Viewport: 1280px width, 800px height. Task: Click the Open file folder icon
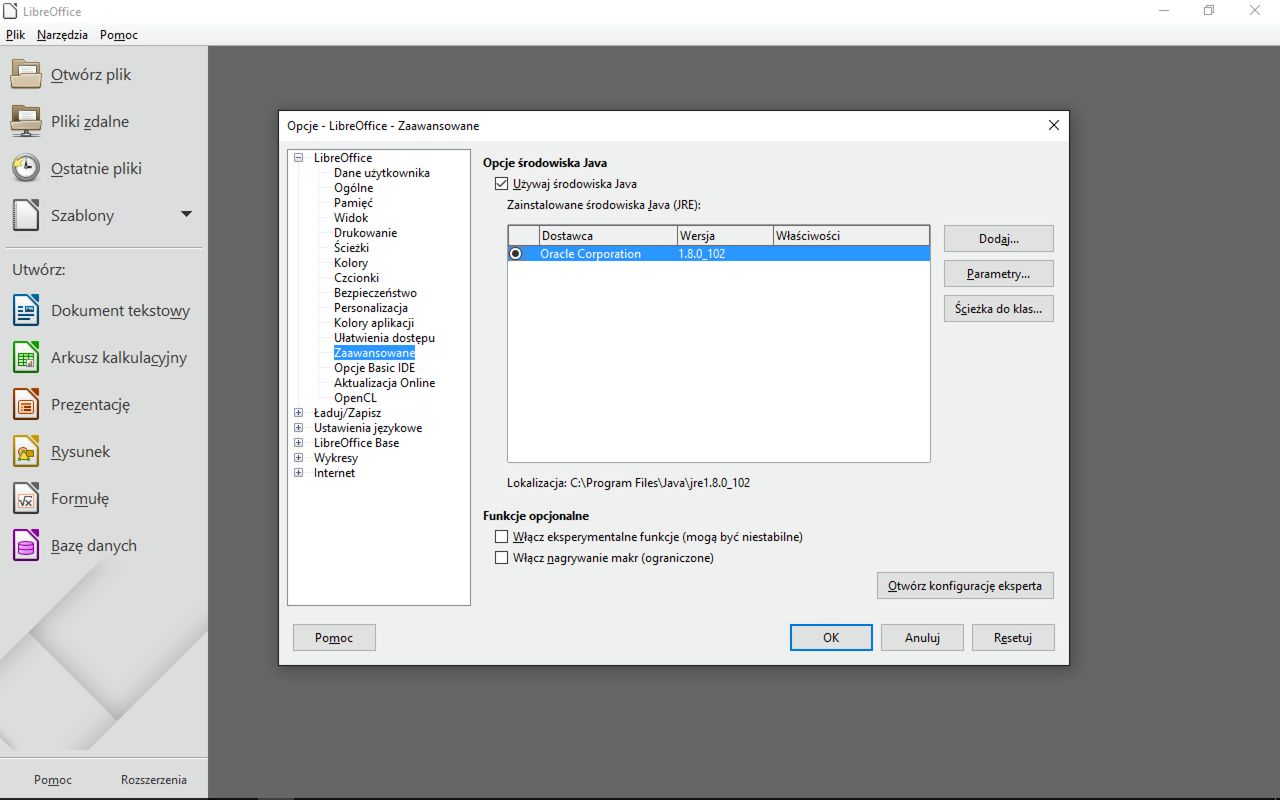click(x=26, y=74)
